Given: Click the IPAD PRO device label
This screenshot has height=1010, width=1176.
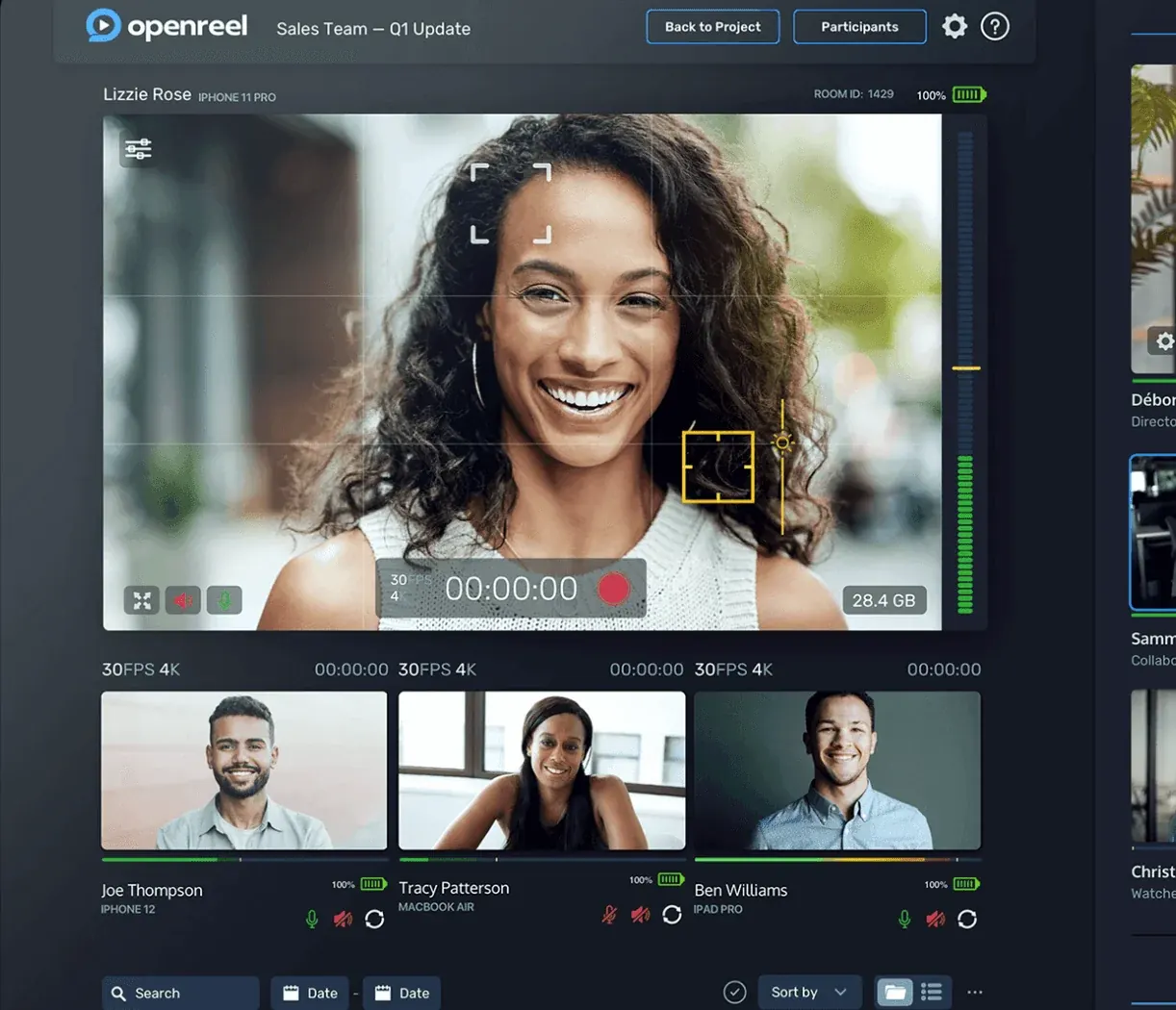Looking at the screenshot, I should tap(718, 909).
